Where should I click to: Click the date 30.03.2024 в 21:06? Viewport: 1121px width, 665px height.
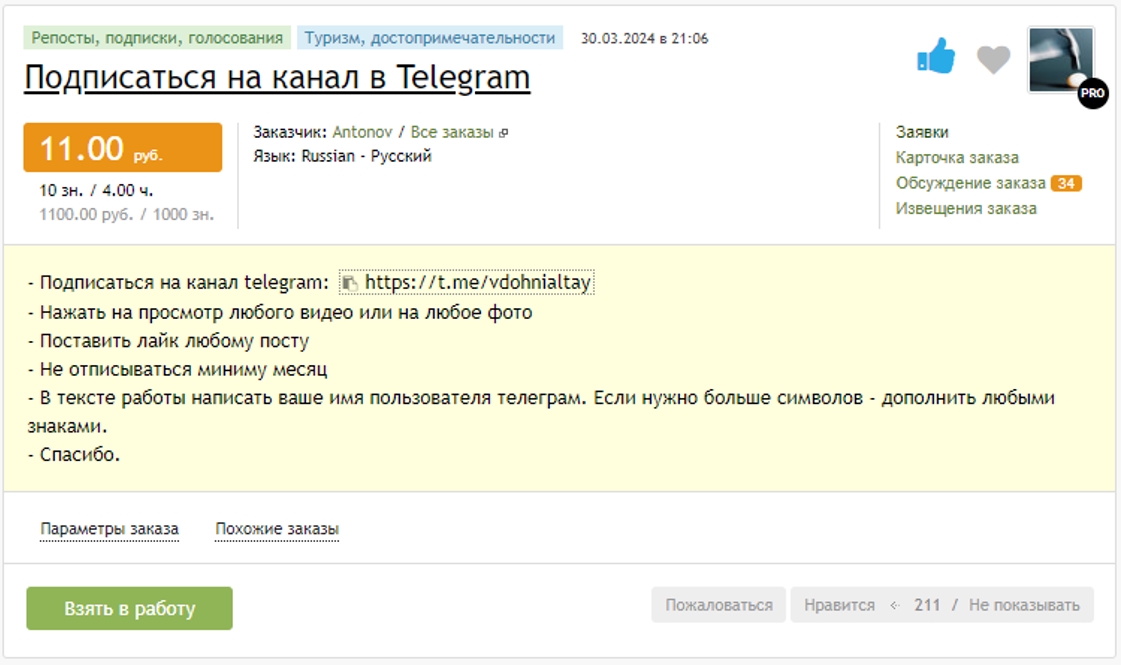click(644, 39)
